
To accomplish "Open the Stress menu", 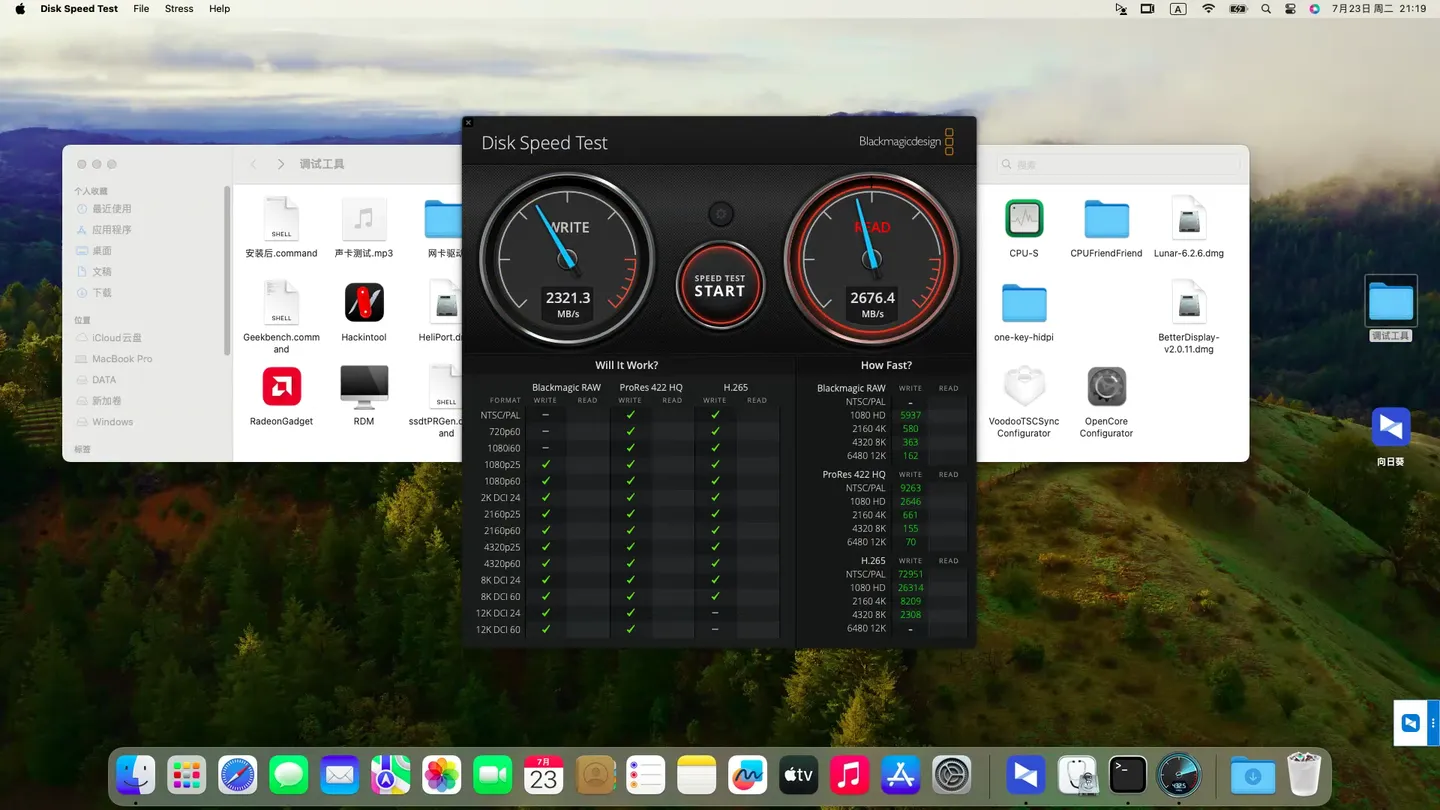I will 179,9.
